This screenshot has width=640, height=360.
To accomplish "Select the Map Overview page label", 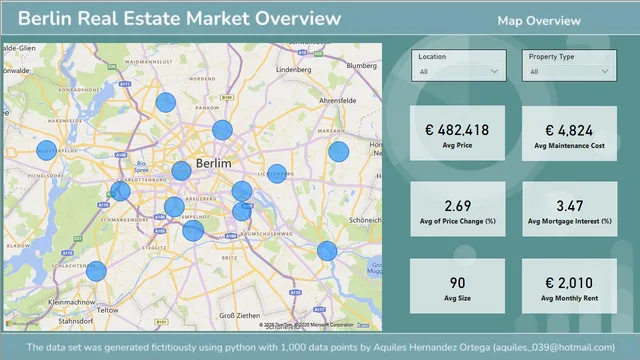I will point(539,21).
